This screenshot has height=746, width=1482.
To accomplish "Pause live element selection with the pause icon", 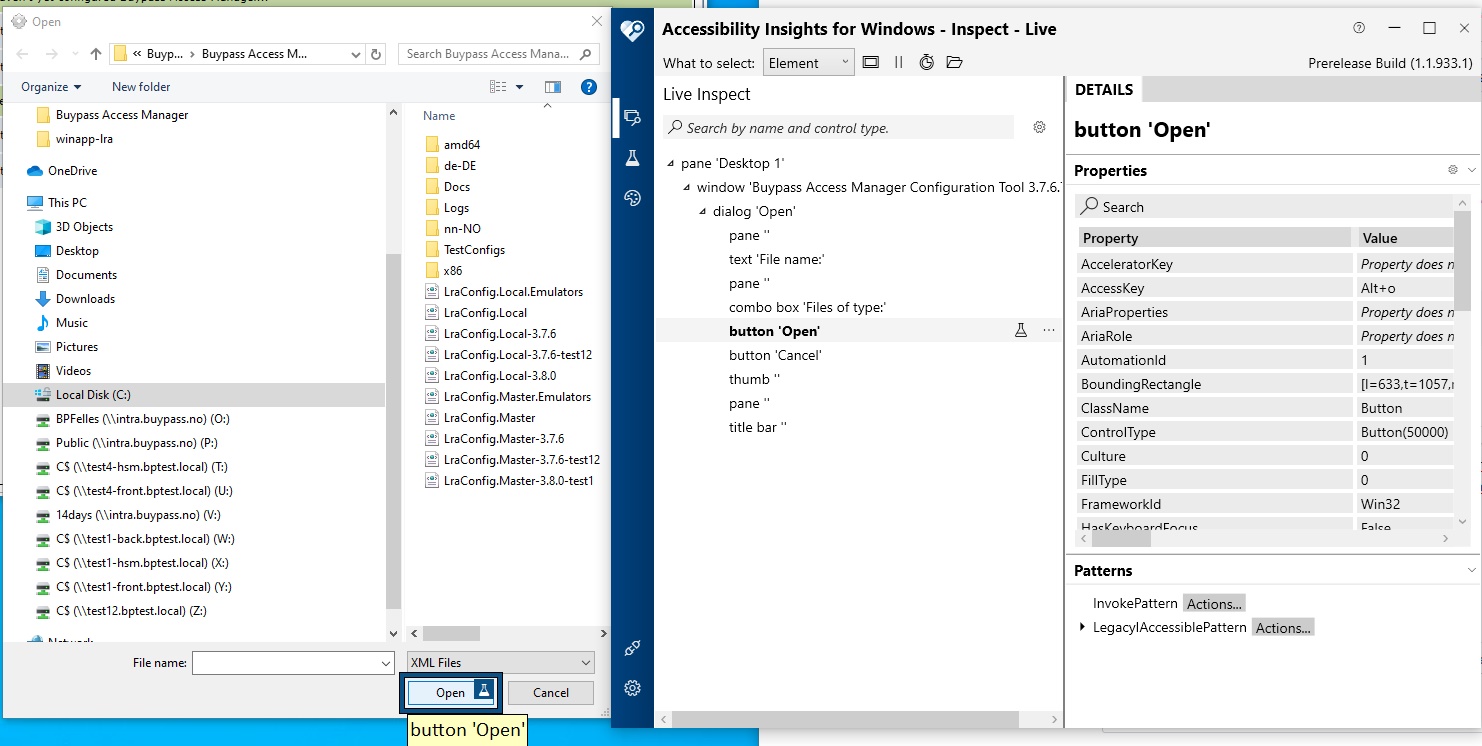I will 898,62.
